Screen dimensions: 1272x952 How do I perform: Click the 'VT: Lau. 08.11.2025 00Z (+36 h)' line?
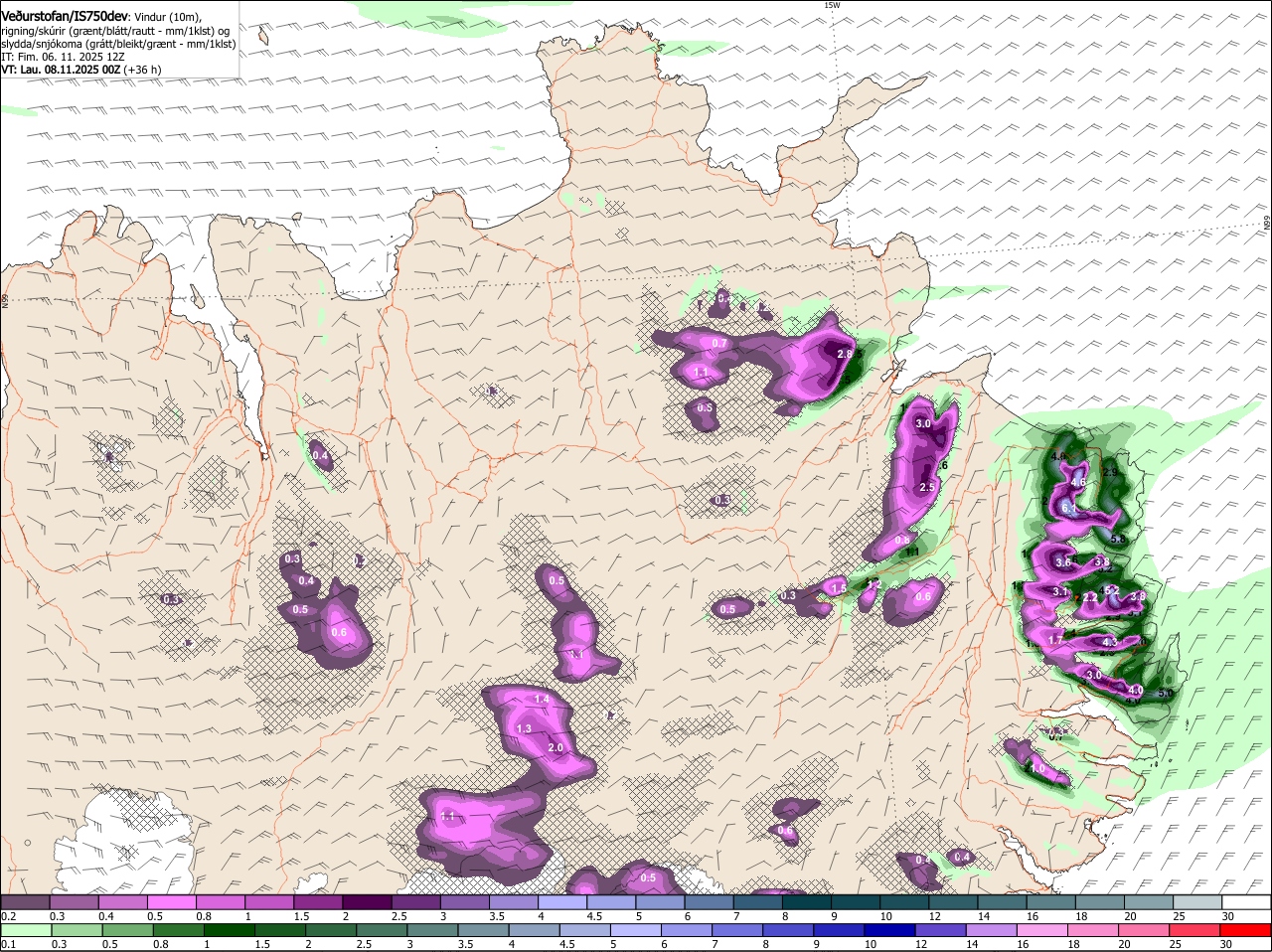point(81,70)
